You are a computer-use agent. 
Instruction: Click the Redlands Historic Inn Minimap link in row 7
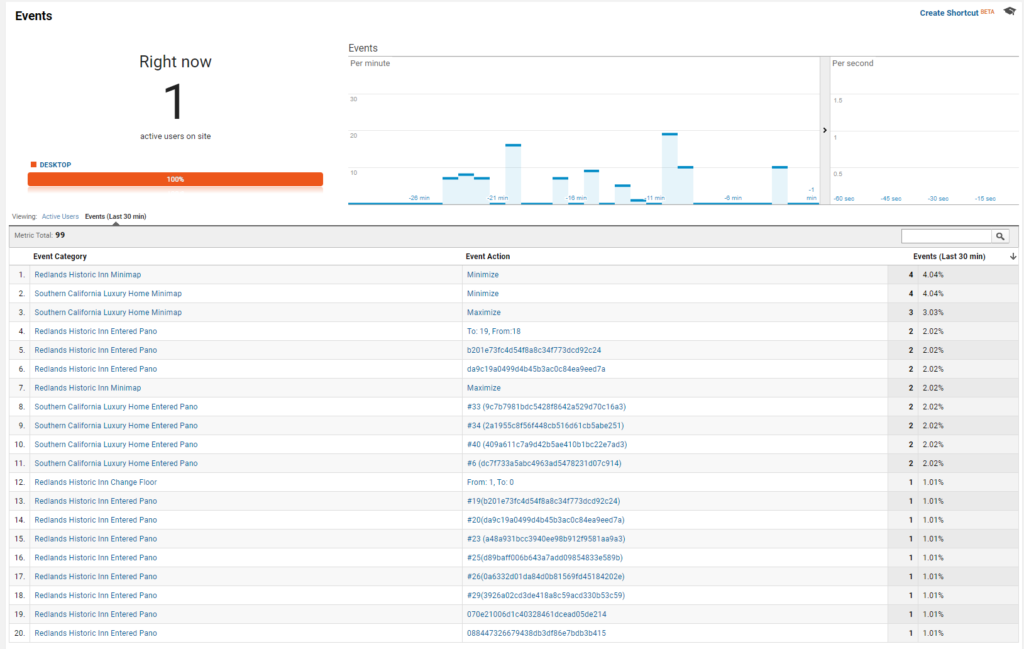[88, 388]
